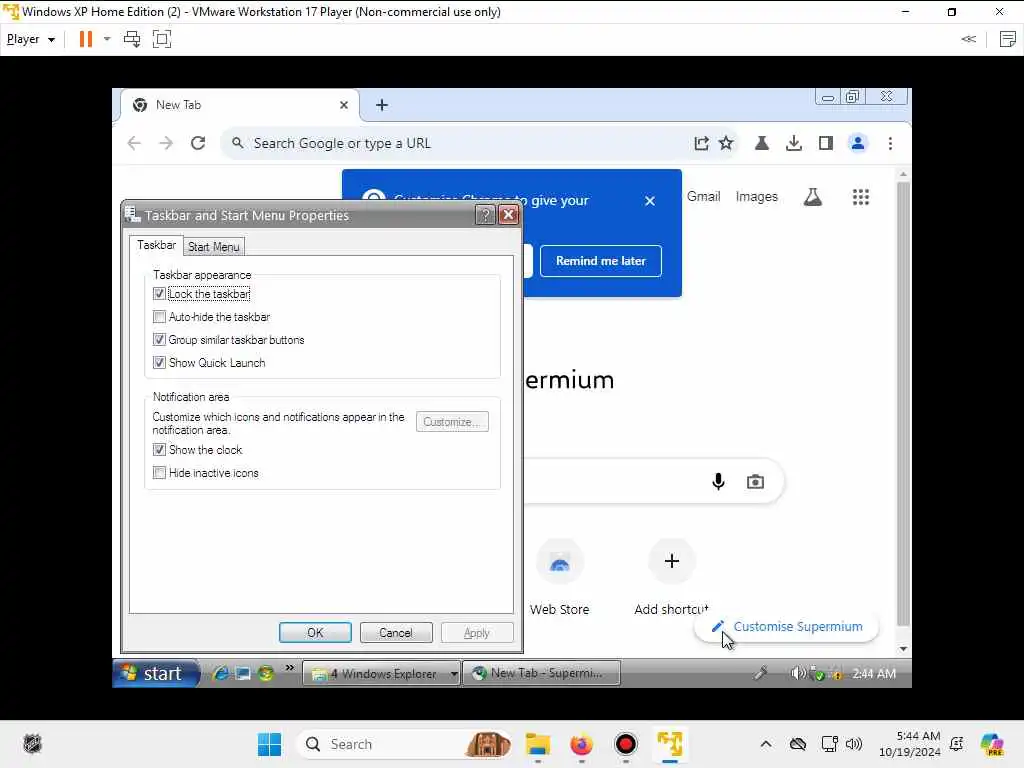Switch to the Start Menu tab
Viewport: 1024px width, 768px height.
click(214, 247)
